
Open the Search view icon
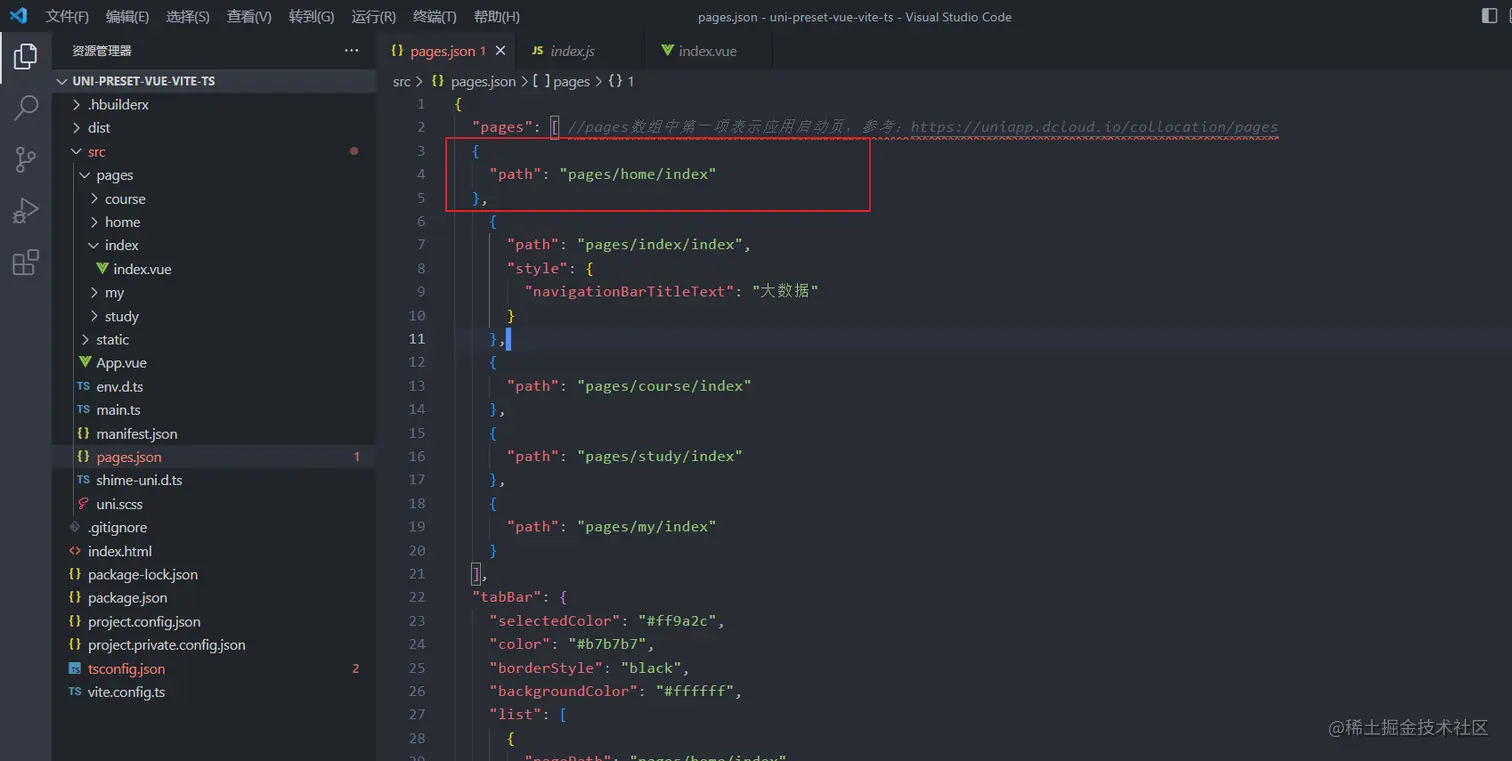[x=26, y=108]
